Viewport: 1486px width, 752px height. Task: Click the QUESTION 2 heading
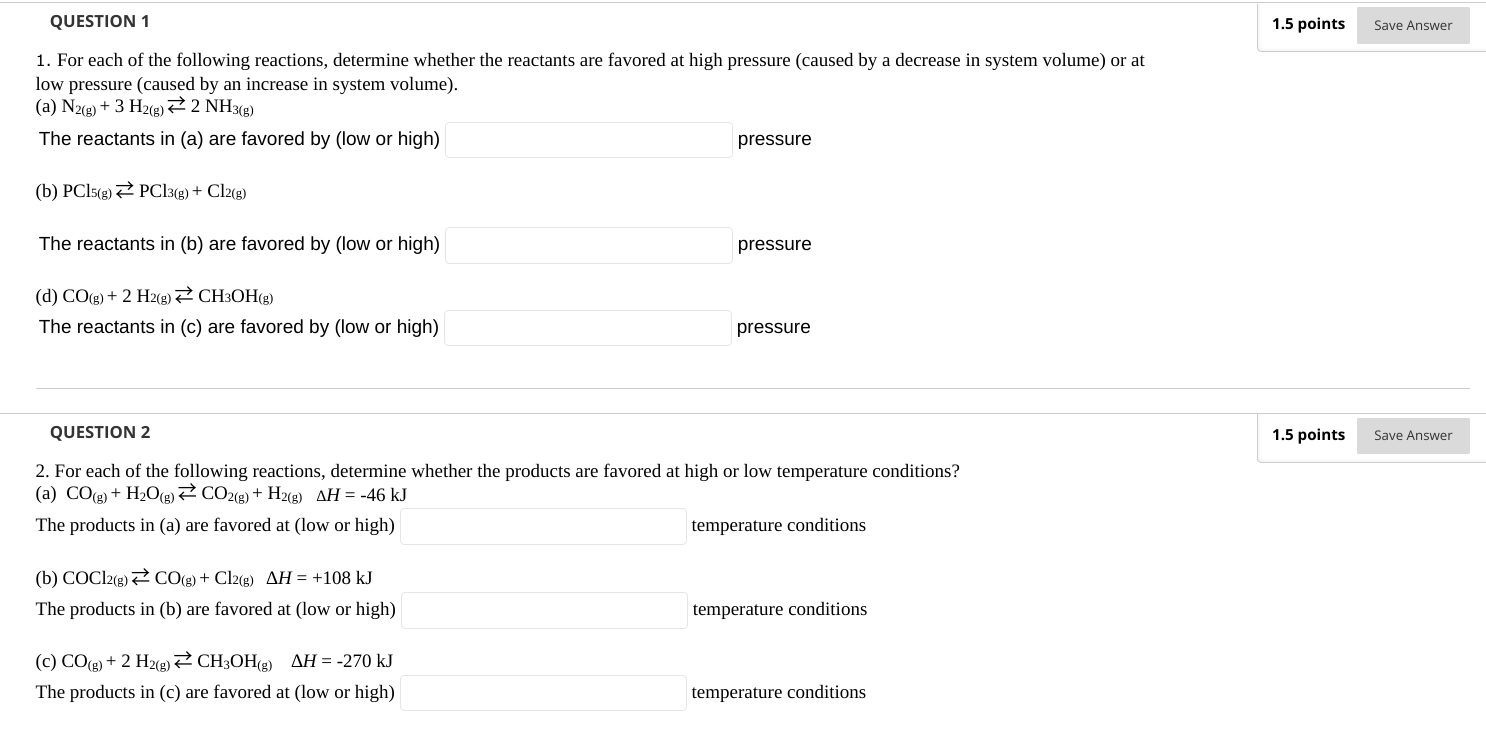99,432
